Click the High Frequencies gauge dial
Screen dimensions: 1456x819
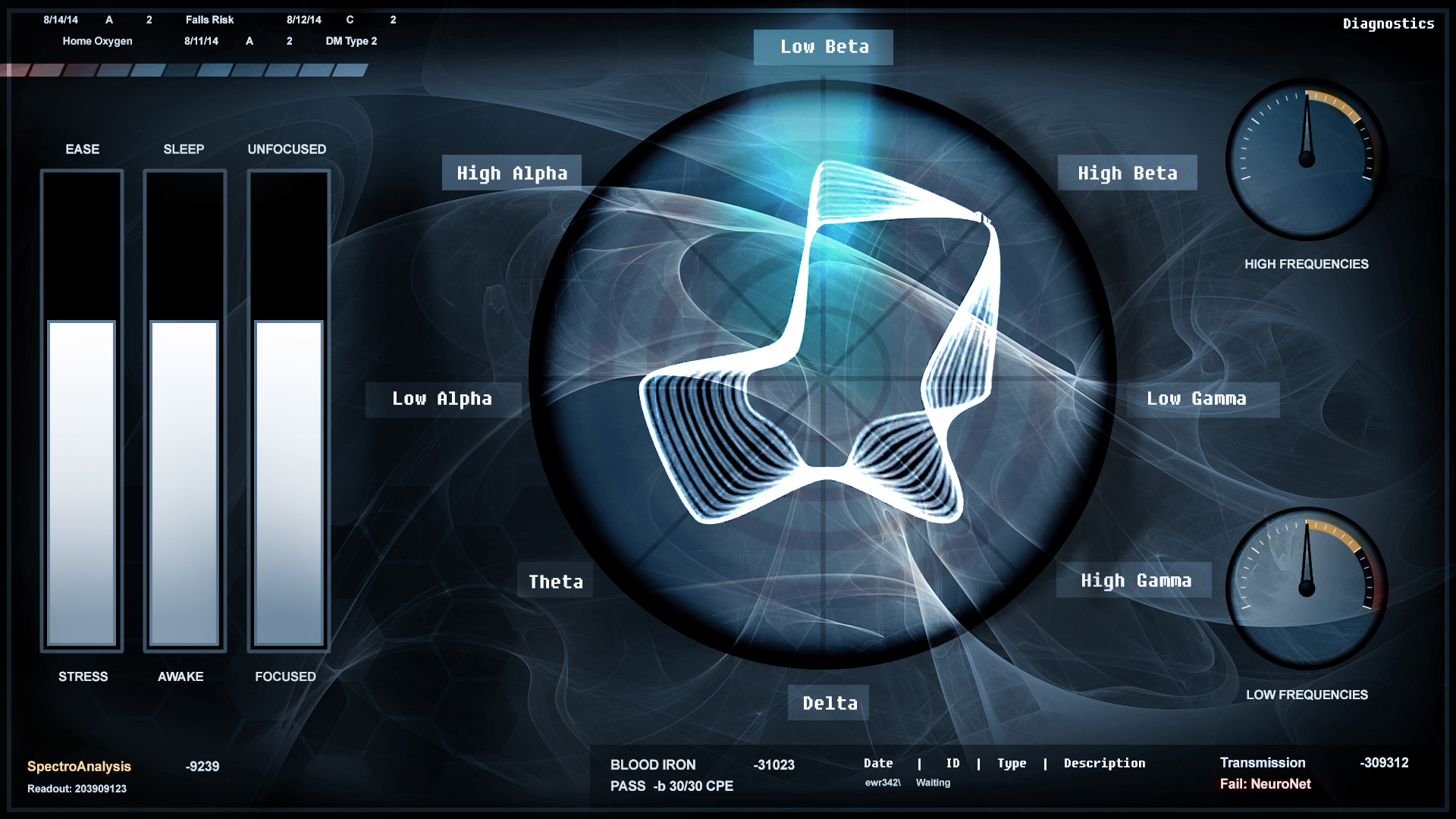pos(1306,159)
